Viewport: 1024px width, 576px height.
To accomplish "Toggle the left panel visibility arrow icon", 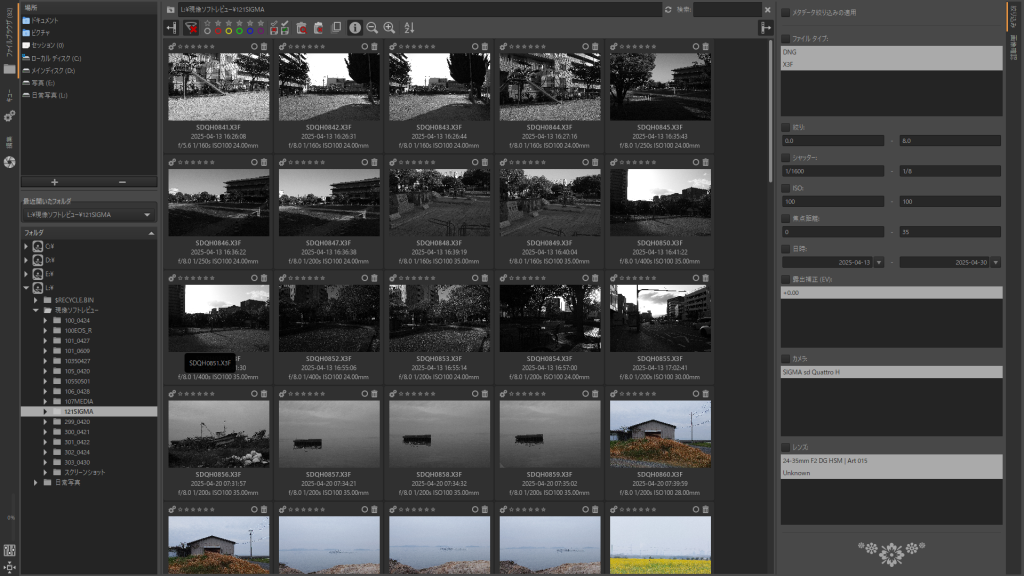I will tap(171, 27).
